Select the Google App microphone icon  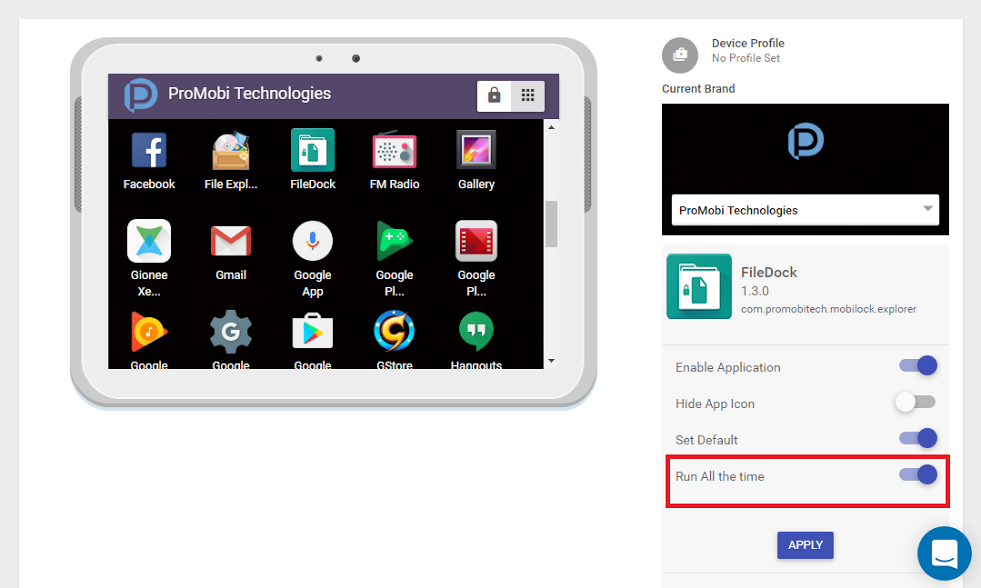[313, 241]
